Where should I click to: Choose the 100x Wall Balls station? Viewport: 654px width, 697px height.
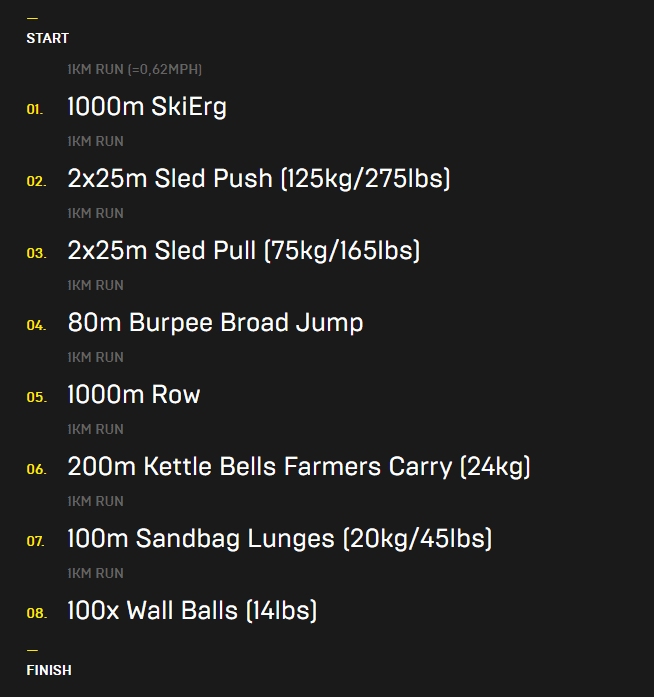click(x=192, y=611)
